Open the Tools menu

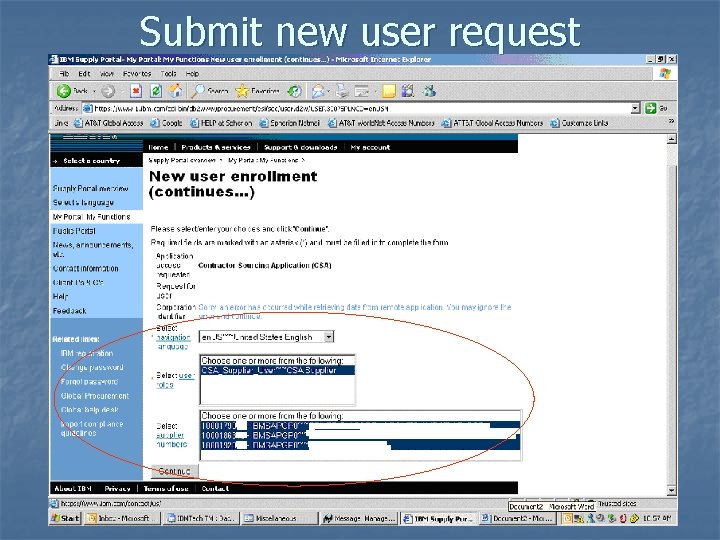(x=169, y=73)
